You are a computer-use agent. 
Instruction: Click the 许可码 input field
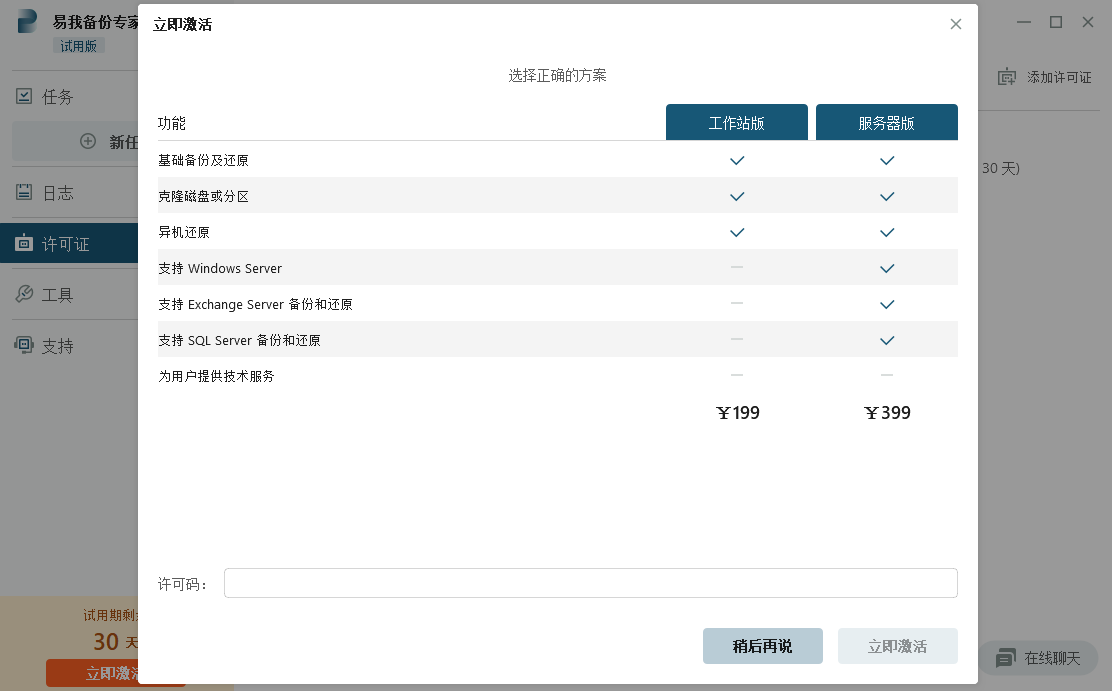click(590, 583)
